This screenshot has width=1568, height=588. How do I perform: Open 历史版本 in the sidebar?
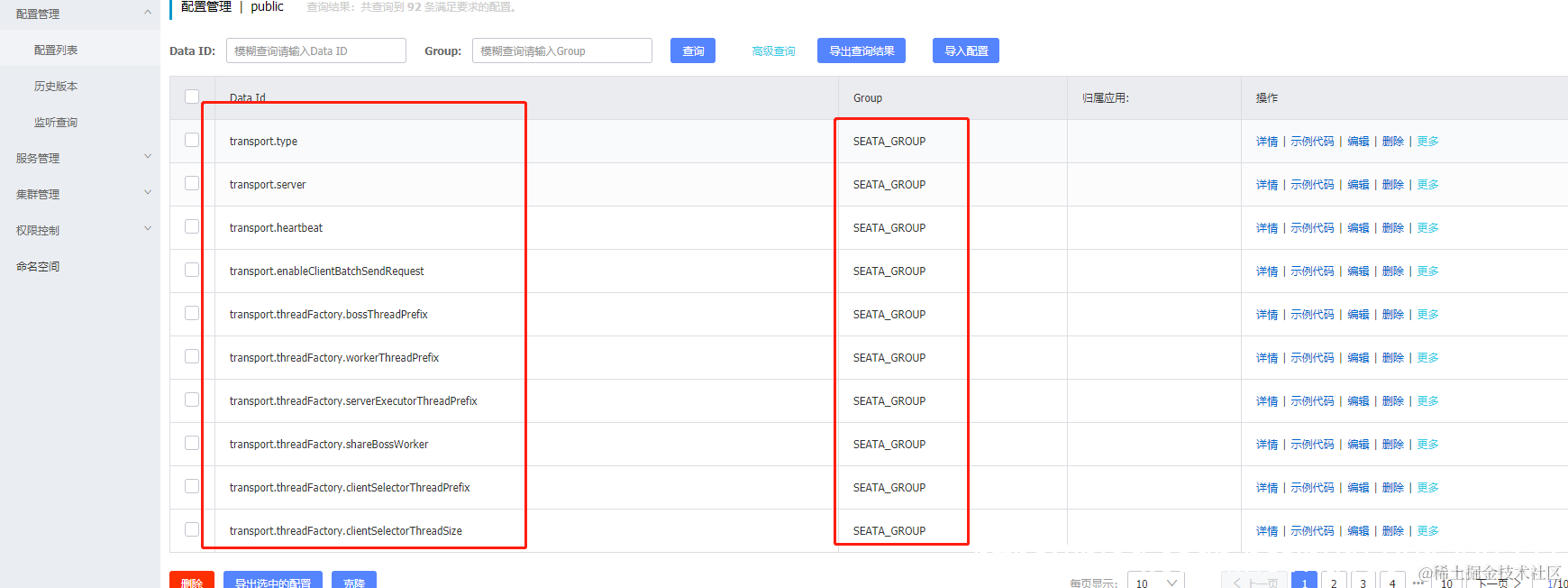[x=56, y=86]
